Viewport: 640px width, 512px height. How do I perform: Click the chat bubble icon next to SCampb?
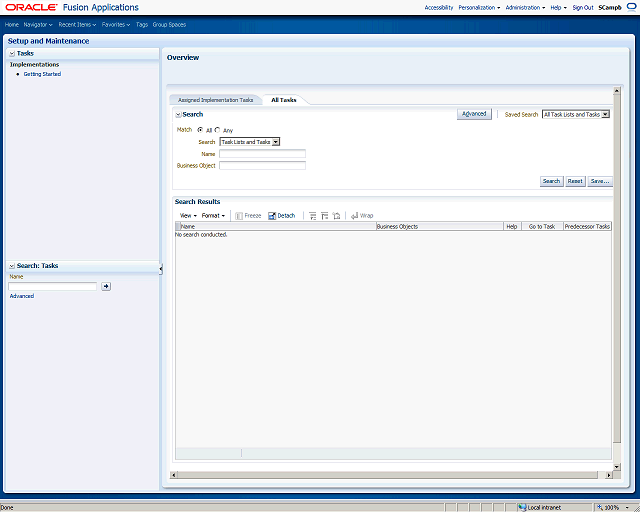[x=631, y=7]
